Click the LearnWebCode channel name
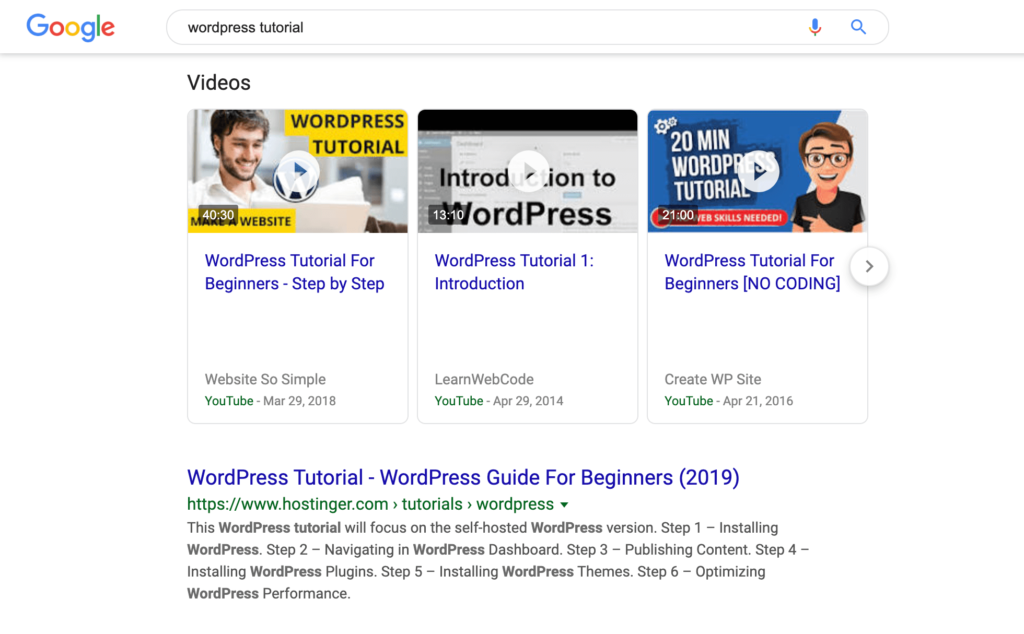Viewport: 1024px width, 634px height. tap(484, 379)
